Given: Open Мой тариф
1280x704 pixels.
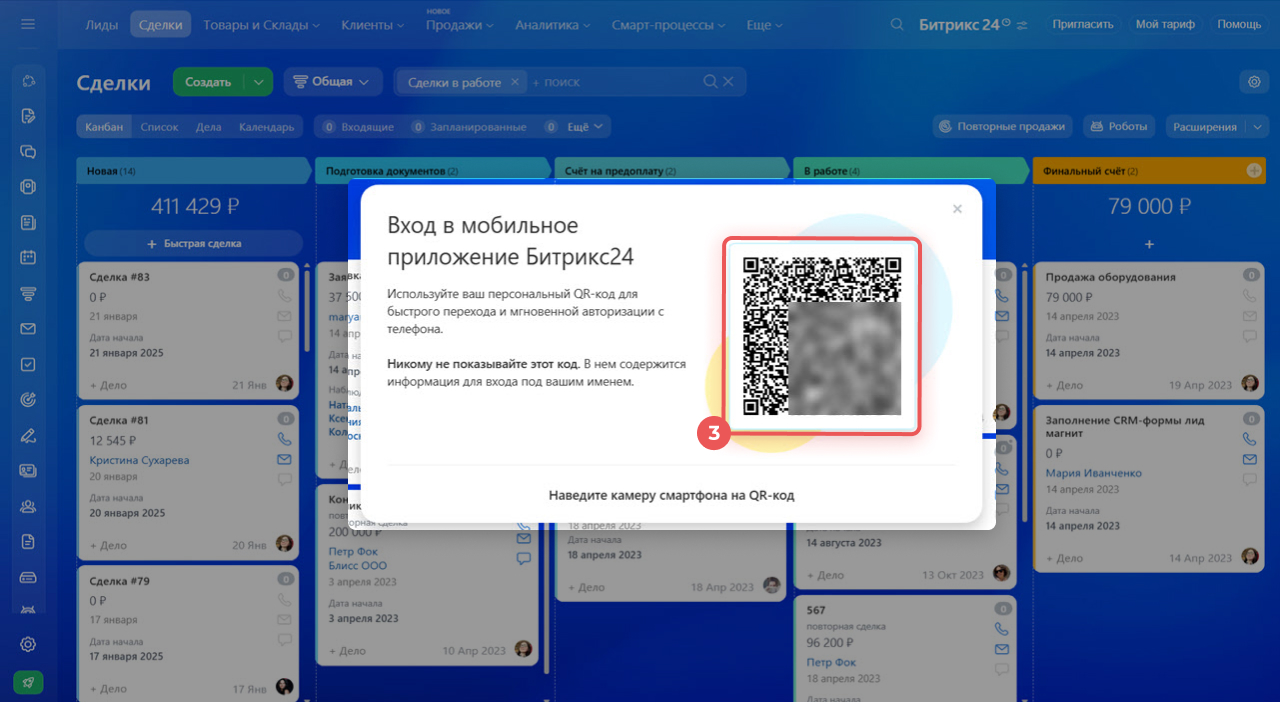Looking at the screenshot, I should (x=1165, y=24).
